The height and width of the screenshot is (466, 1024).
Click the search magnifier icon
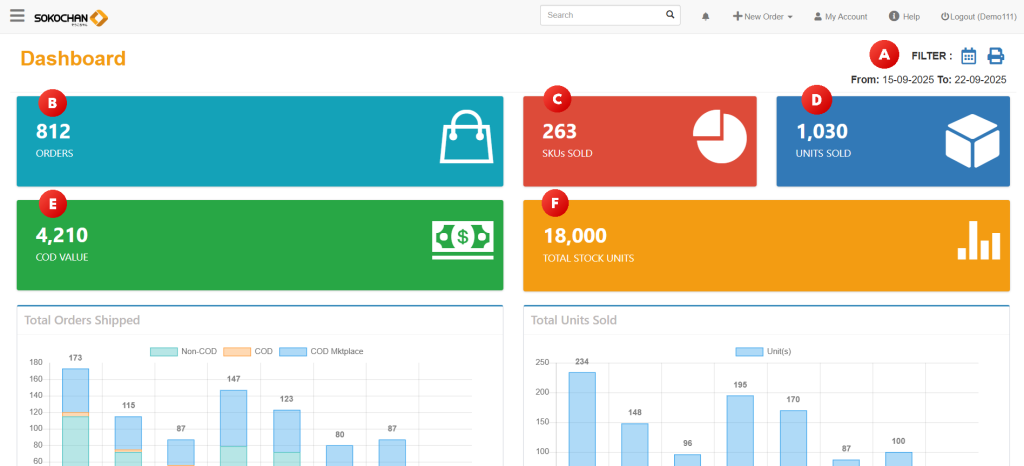tap(670, 15)
